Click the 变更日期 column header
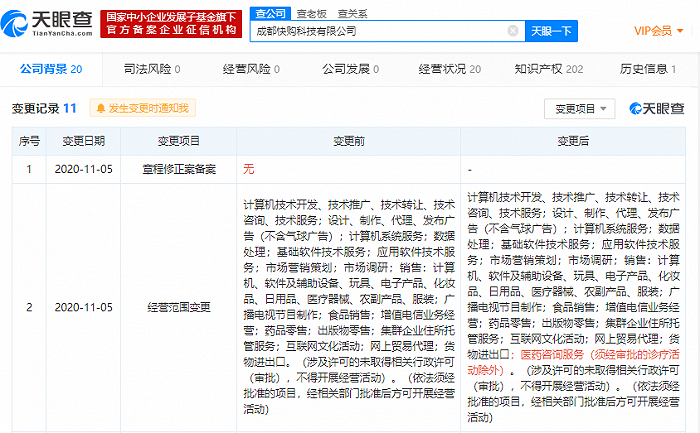 tap(83, 142)
